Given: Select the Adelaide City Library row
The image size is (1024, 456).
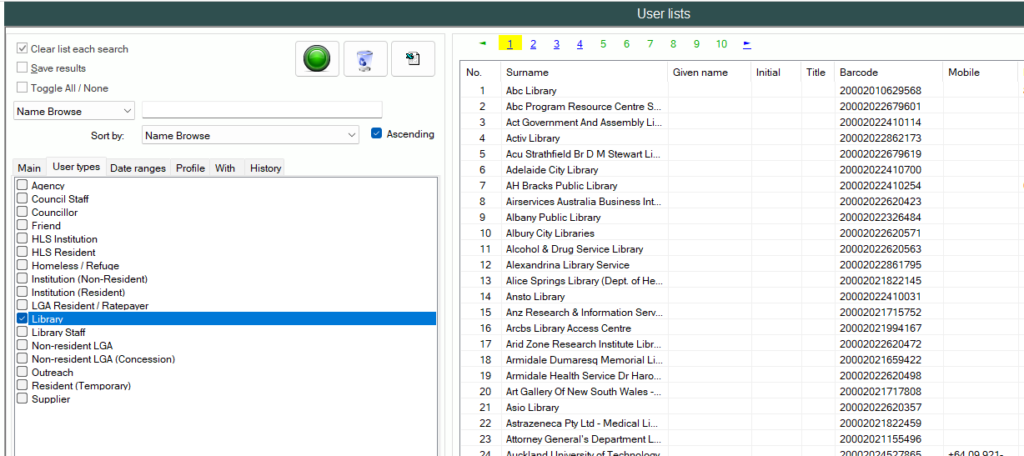Looking at the screenshot, I should click(742, 169).
